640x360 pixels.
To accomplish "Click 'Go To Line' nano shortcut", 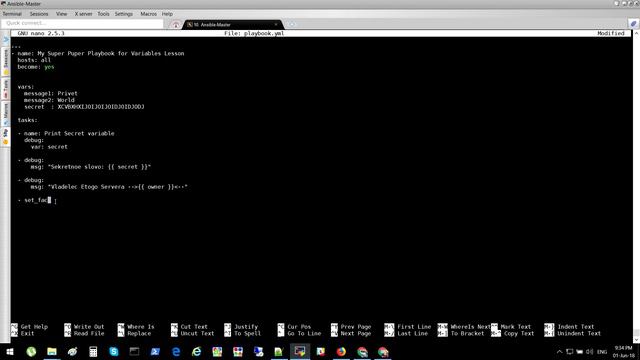I will point(299,333).
